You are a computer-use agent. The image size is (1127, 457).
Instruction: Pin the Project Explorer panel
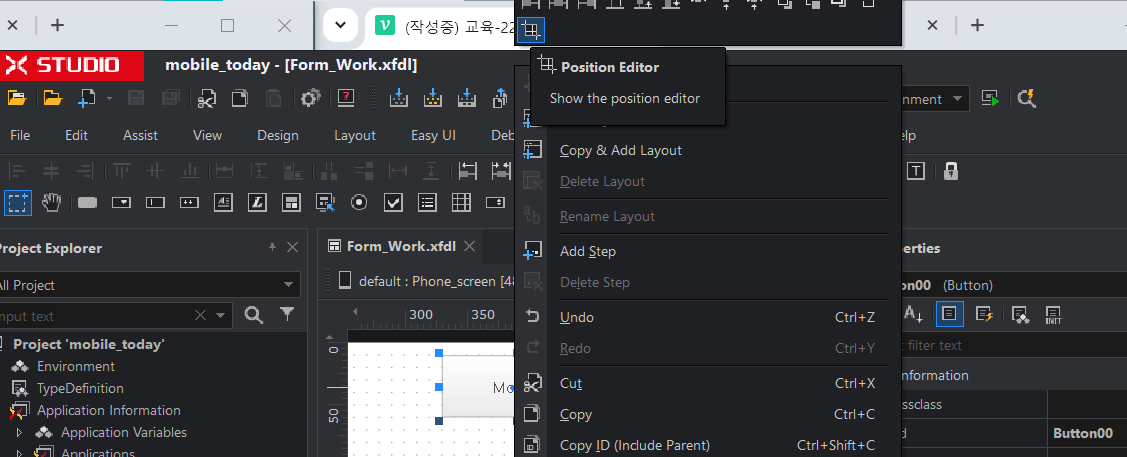click(x=272, y=247)
